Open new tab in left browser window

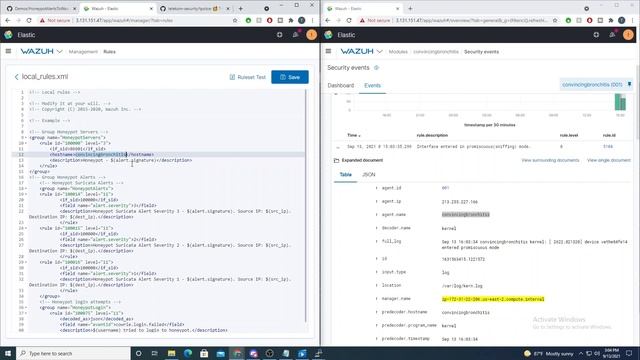coord(240,8)
